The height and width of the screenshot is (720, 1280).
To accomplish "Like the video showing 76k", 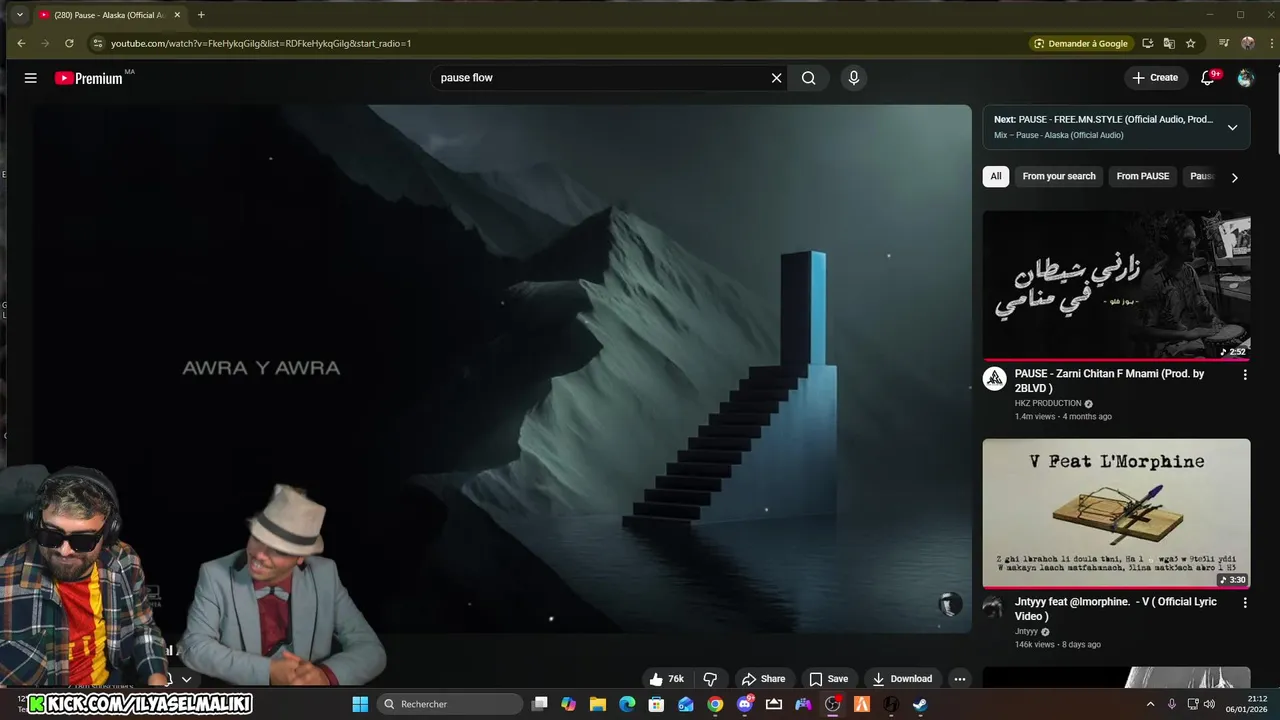I will [667, 679].
